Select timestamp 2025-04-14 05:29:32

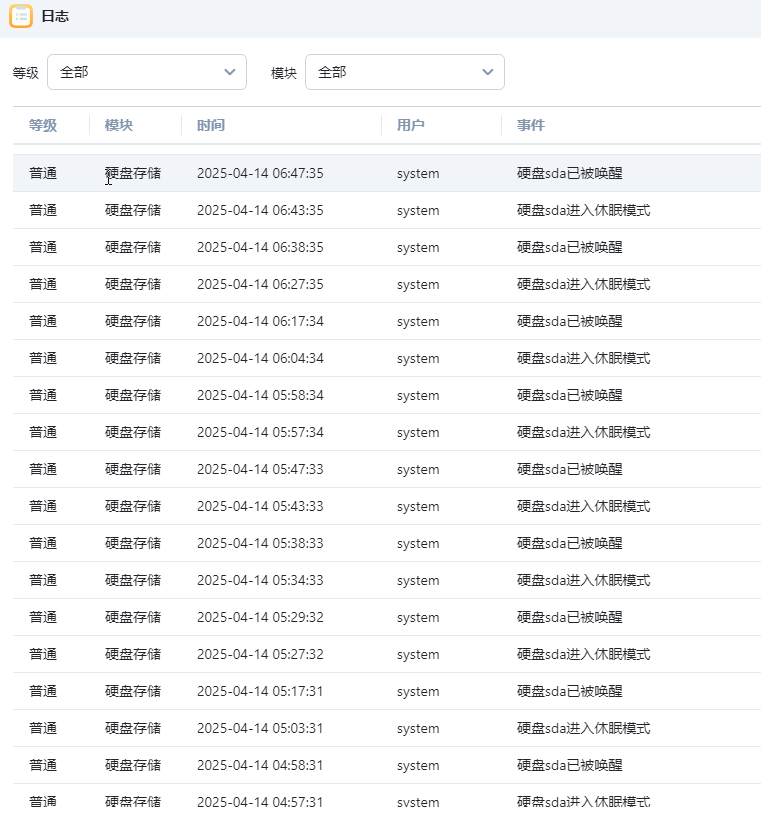click(260, 617)
